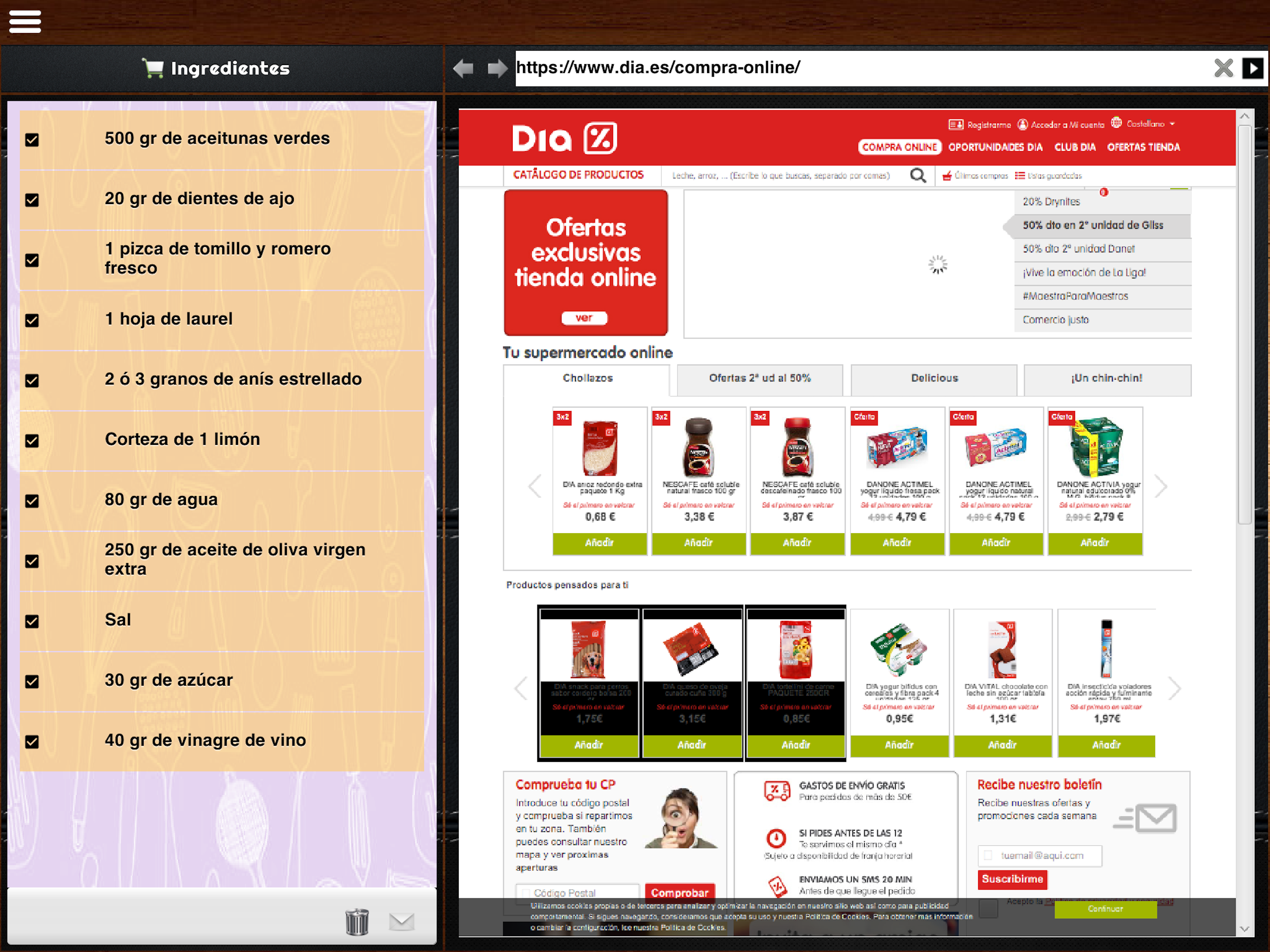Open the hamburger menu

point(25,21)
